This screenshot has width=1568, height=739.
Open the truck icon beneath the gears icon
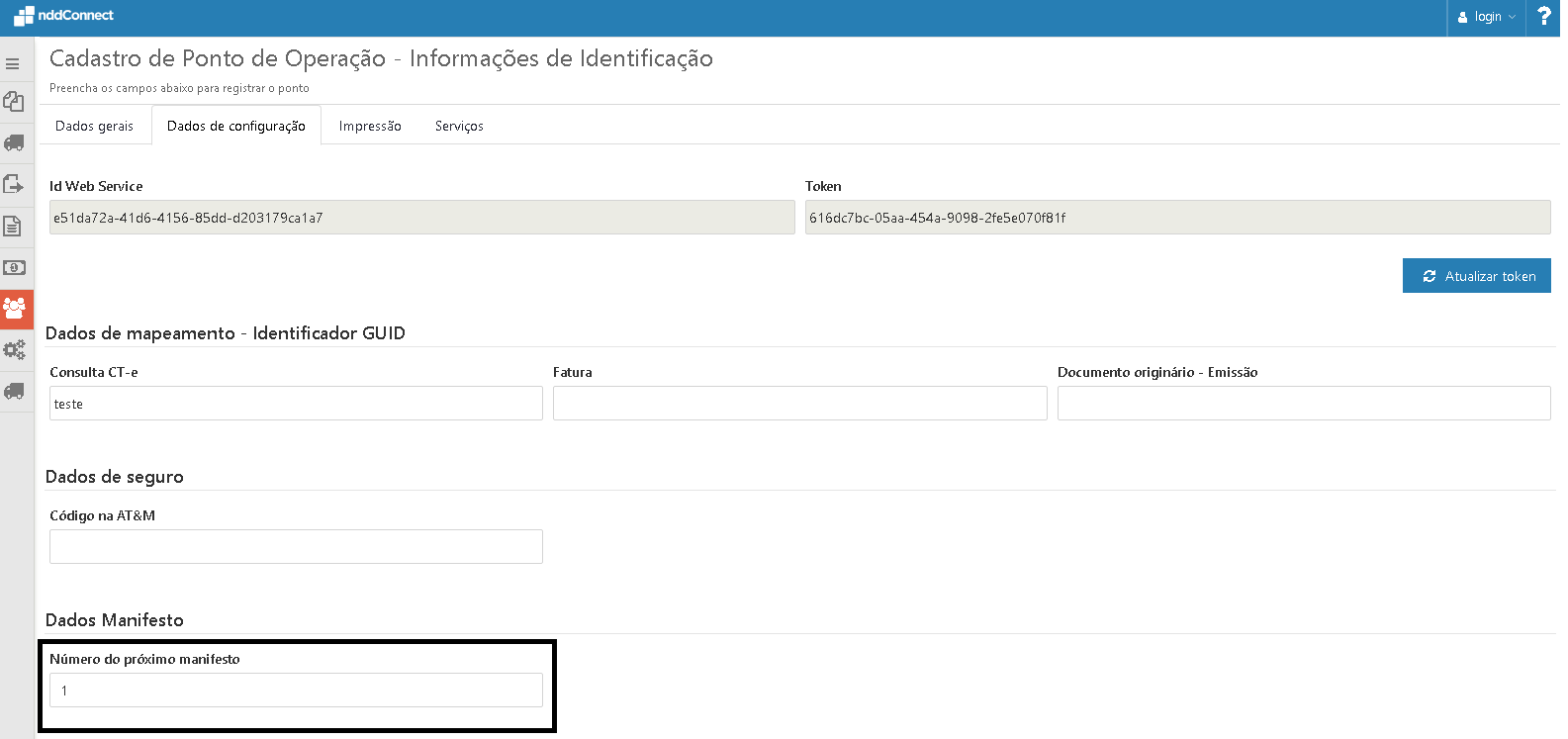tap(14, 392)
